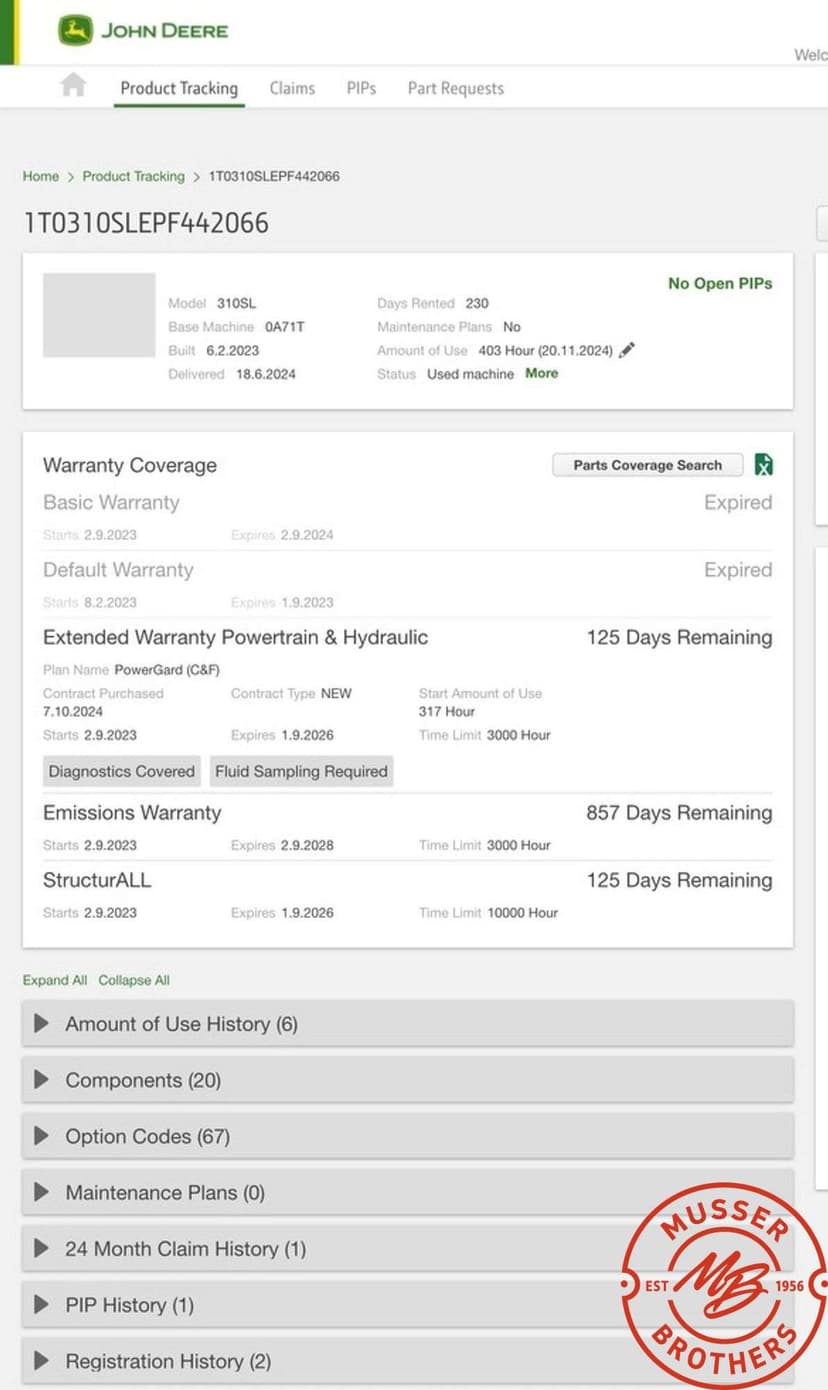Screen dimensions: 828x1390
Task: Click the More link next to Status
Action: pyautogui.click(x=542, y=373)
